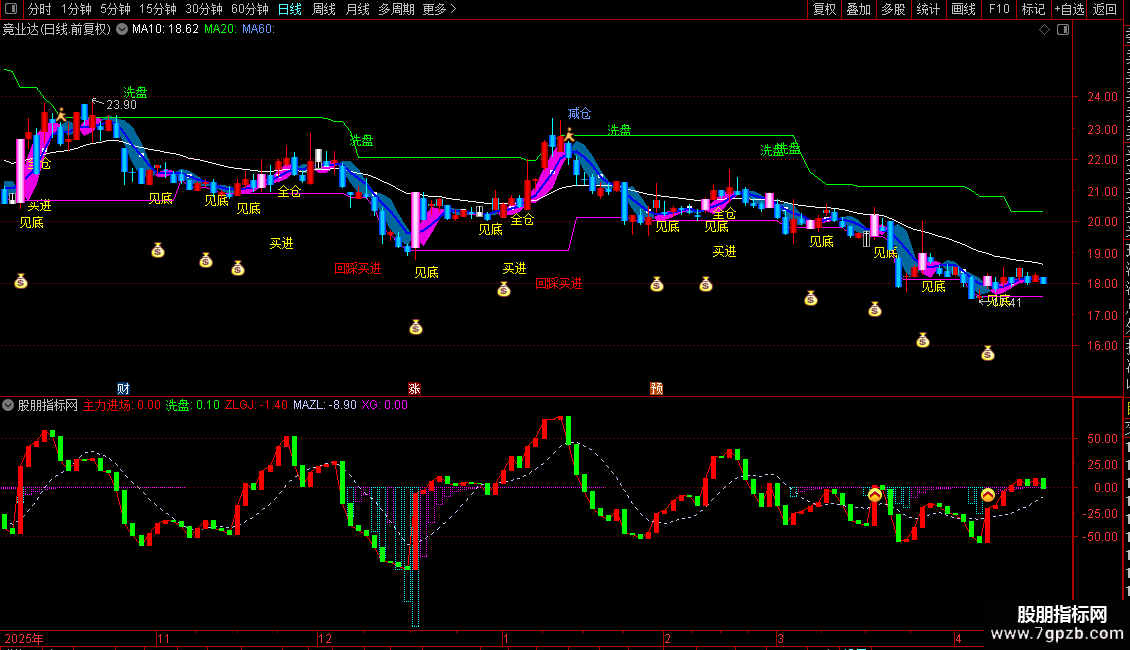Toggle the left sidebar panel icon
Viewport: 1130px width, 650px height.
pos(11,9)
